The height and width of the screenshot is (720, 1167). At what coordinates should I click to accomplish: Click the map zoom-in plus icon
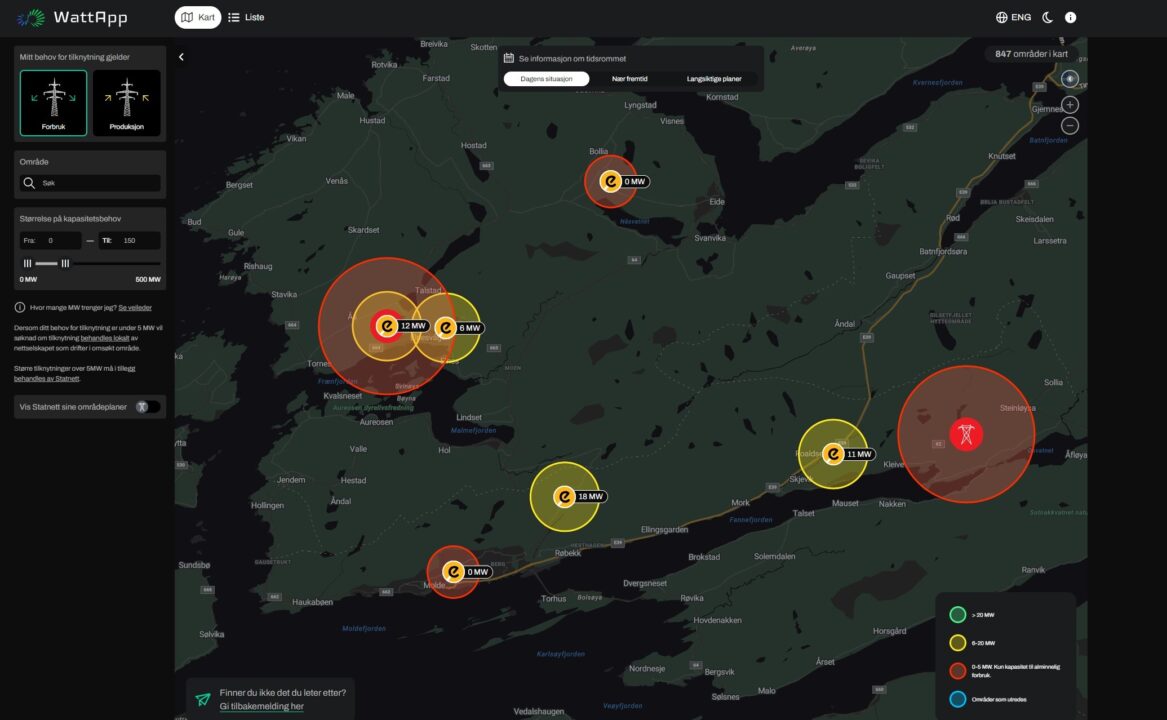pyautogui.click(x=1069, y=103)
